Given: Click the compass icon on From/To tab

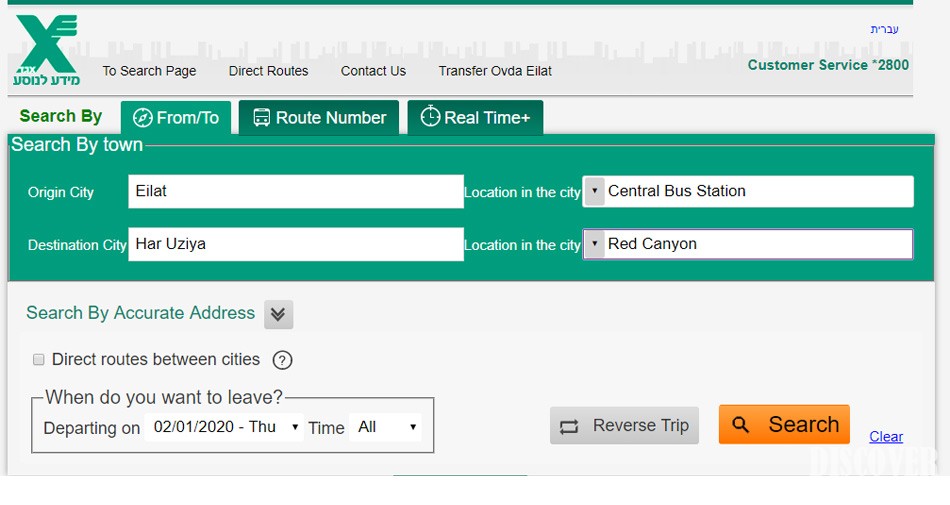Looking at the screenshot, I should tap(143, 118).
